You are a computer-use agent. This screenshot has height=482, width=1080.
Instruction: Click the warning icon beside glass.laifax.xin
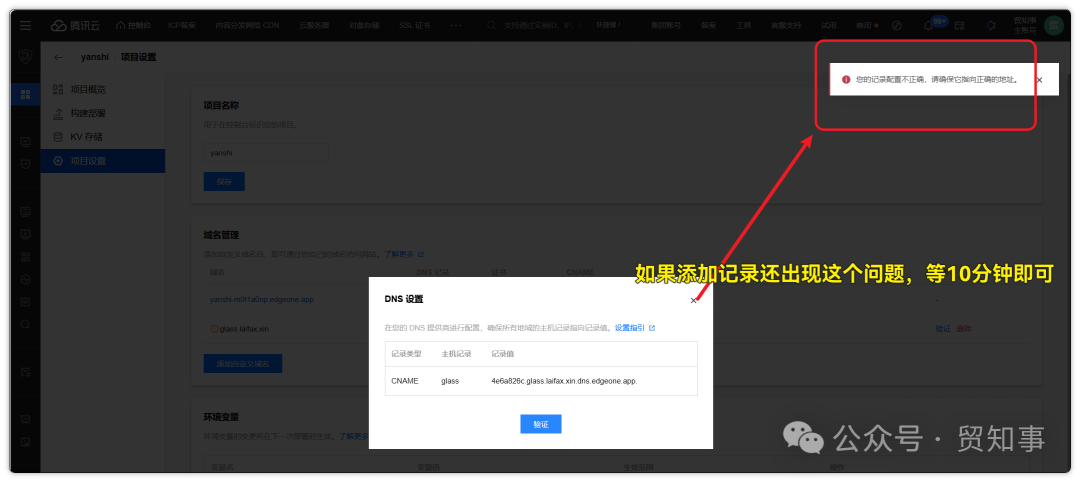(214, 329)
